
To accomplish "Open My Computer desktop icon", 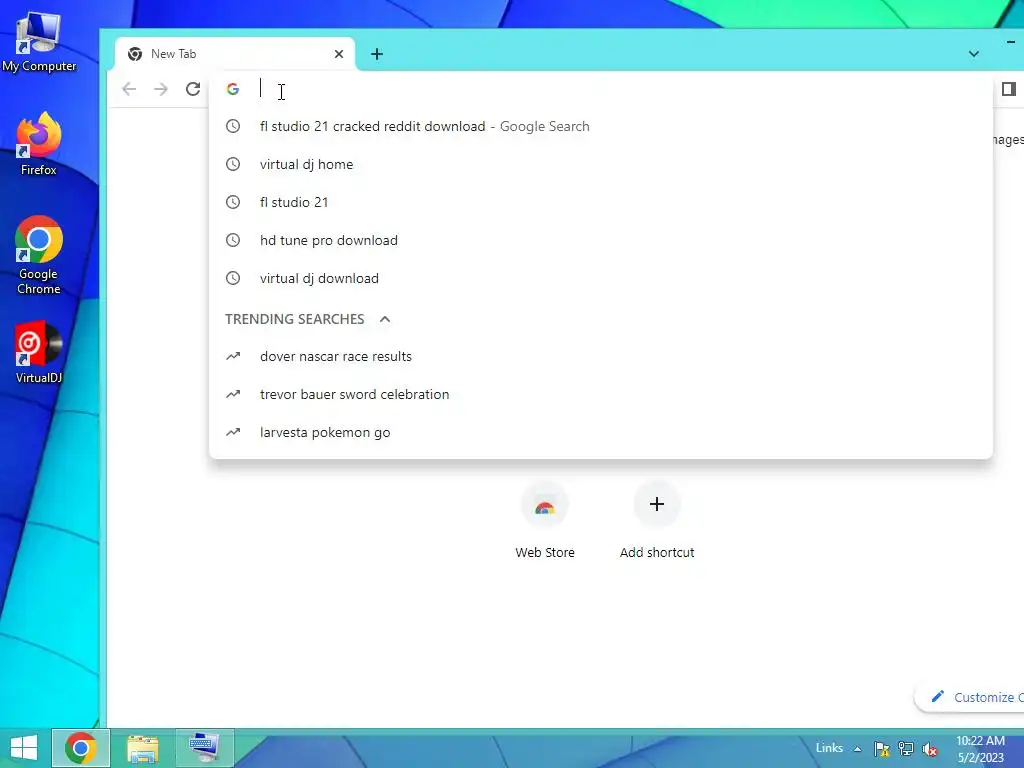I will coord(39,42).
